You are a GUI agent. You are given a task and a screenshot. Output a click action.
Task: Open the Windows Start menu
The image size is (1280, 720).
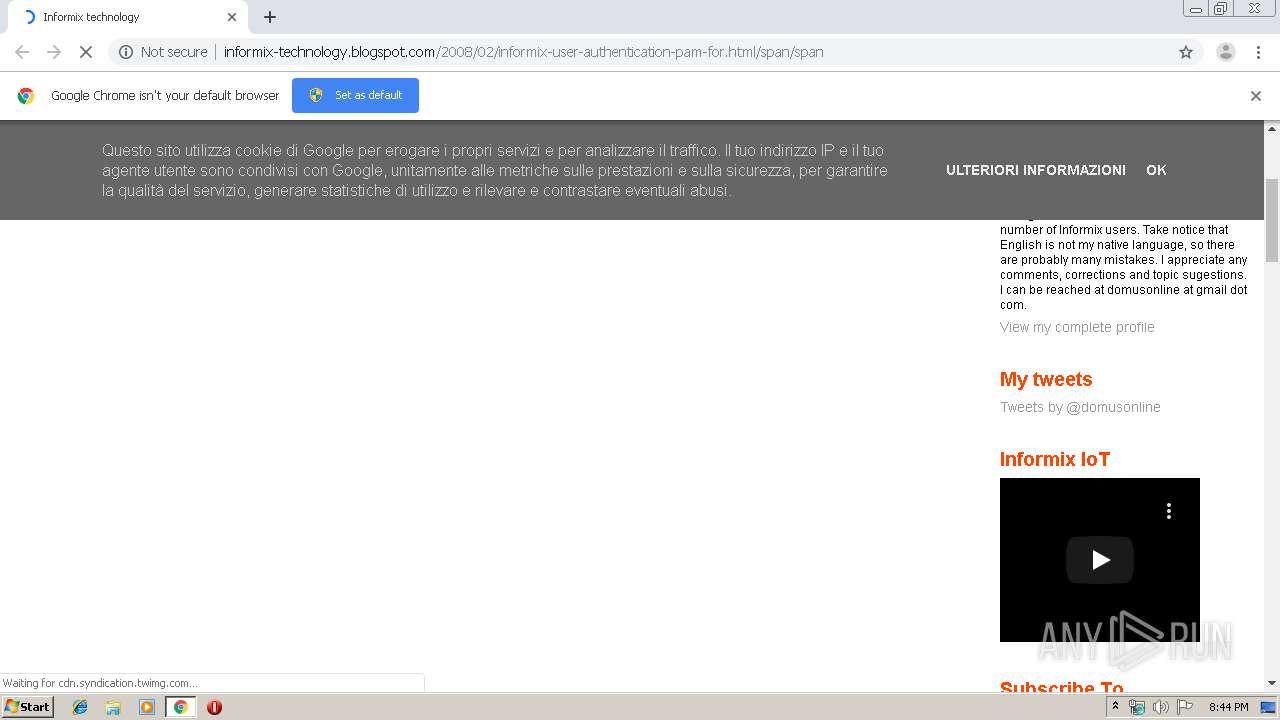[27, 707]
